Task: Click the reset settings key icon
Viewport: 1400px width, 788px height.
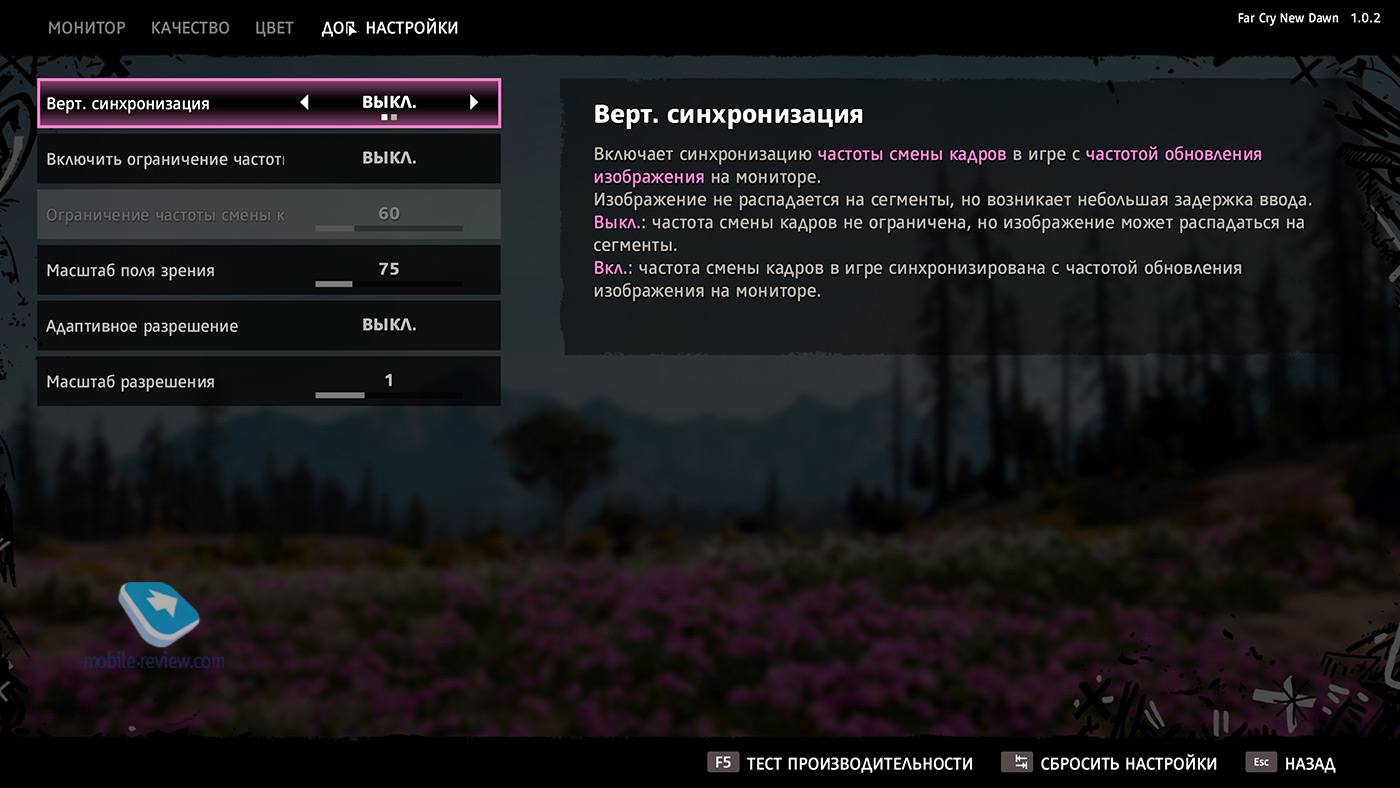Action: coord(1017,762)
